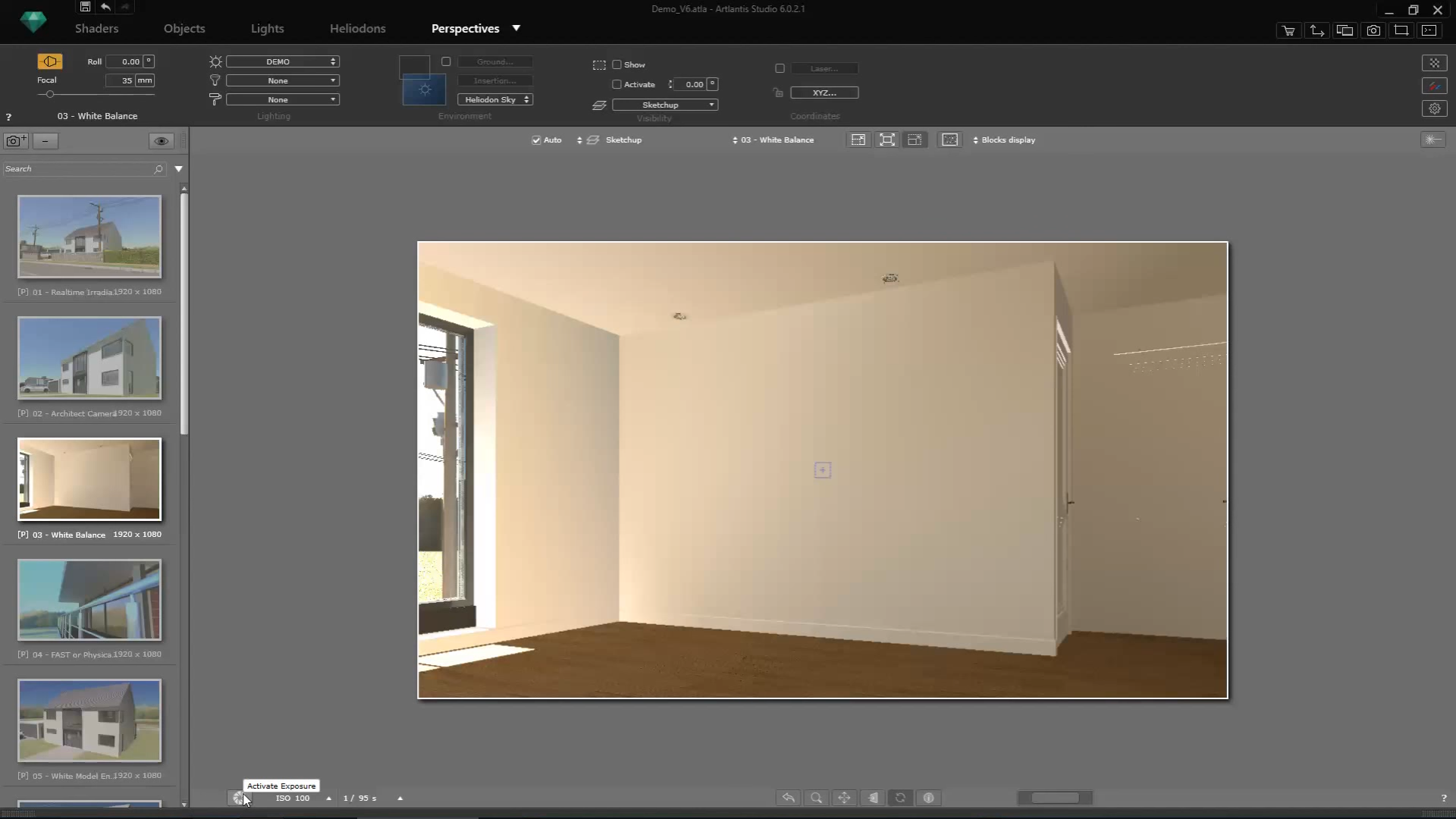This screenshot has width=1456, height=819.
Task: Increase ISO with the arrow stepper
Action: [x=328, y=799]
